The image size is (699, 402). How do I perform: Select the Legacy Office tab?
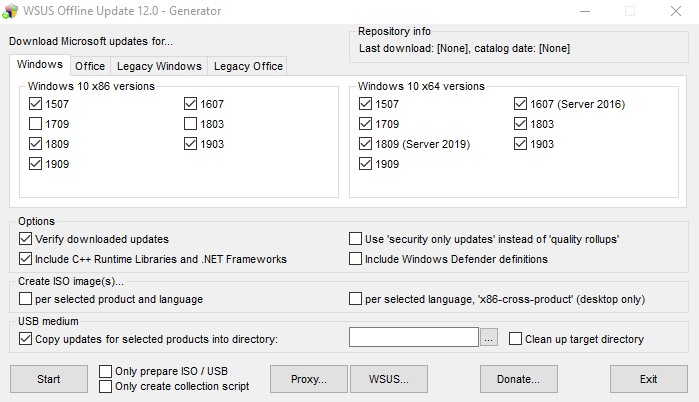tap(248, 66)
